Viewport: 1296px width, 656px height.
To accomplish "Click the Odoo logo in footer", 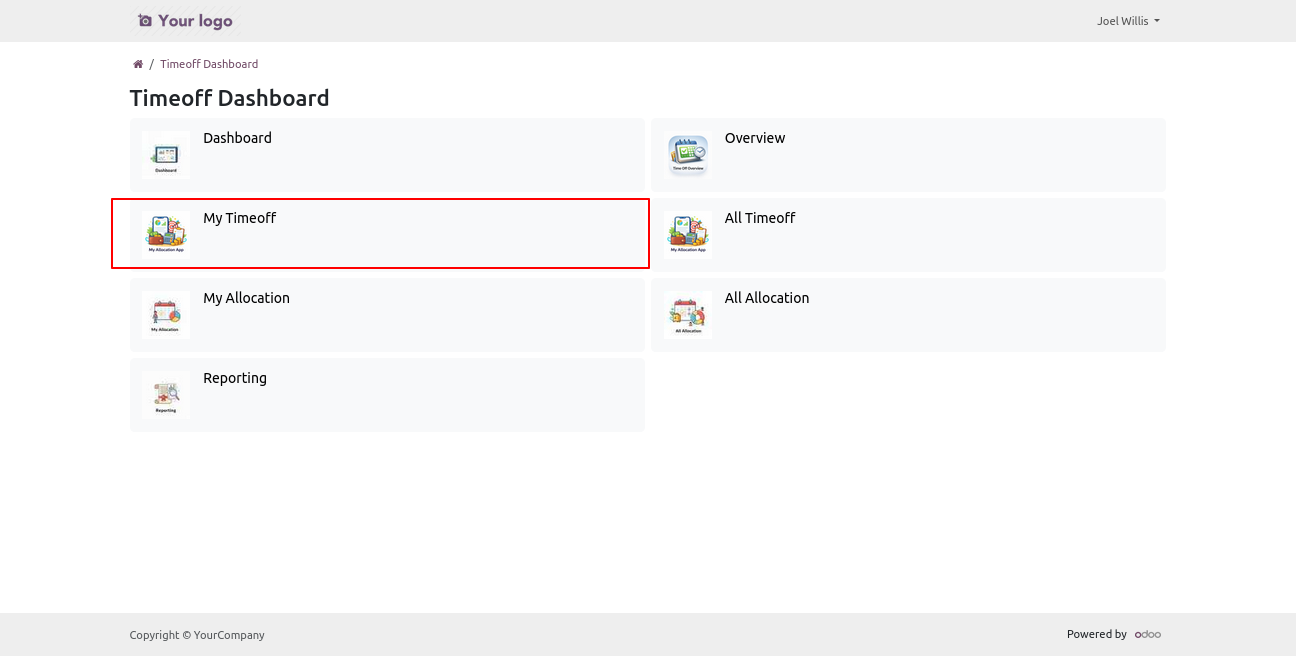I will pyautogui.click(x=1147, y=634).
